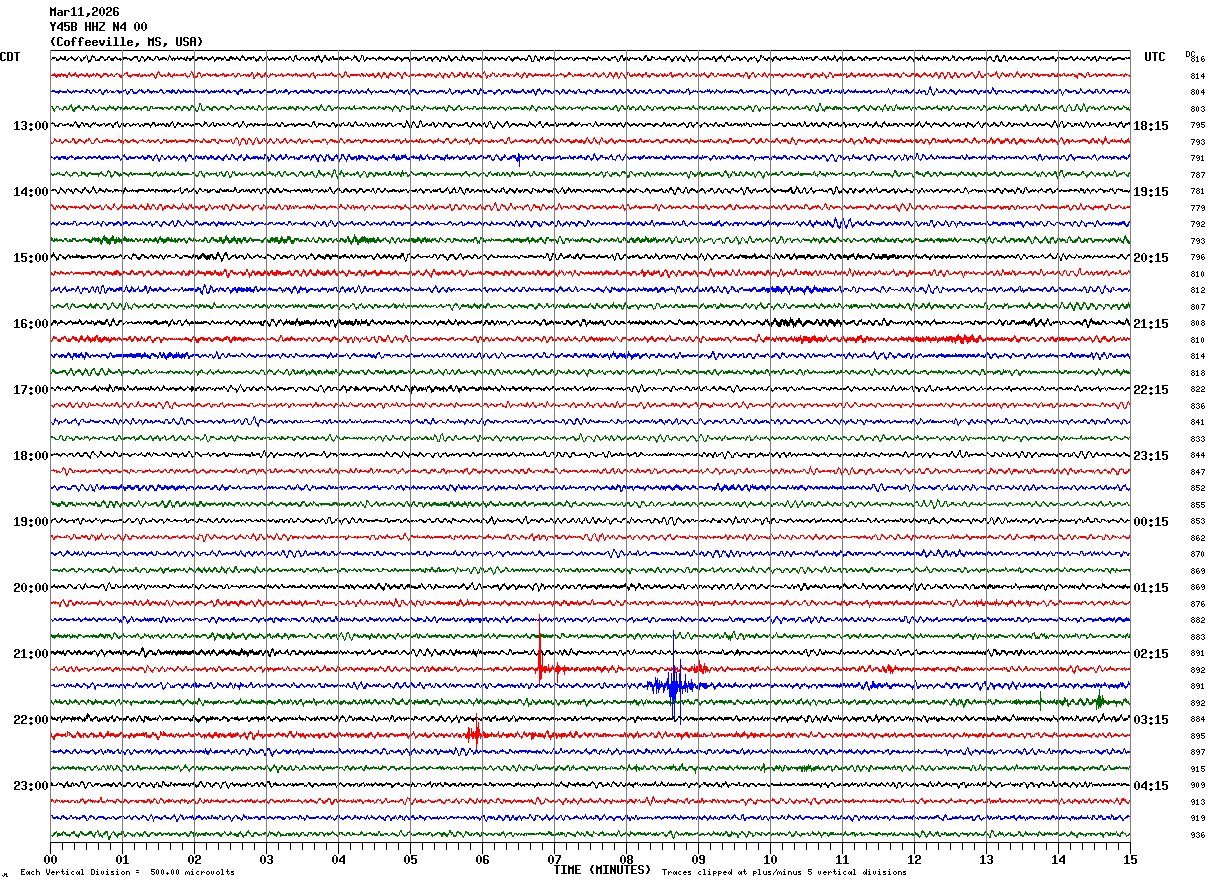Image resolution: width=1210 pixels, height=886 pixels.
Task: Click the 00 minute tick label on the x-axis
Action: click(50, 859)
